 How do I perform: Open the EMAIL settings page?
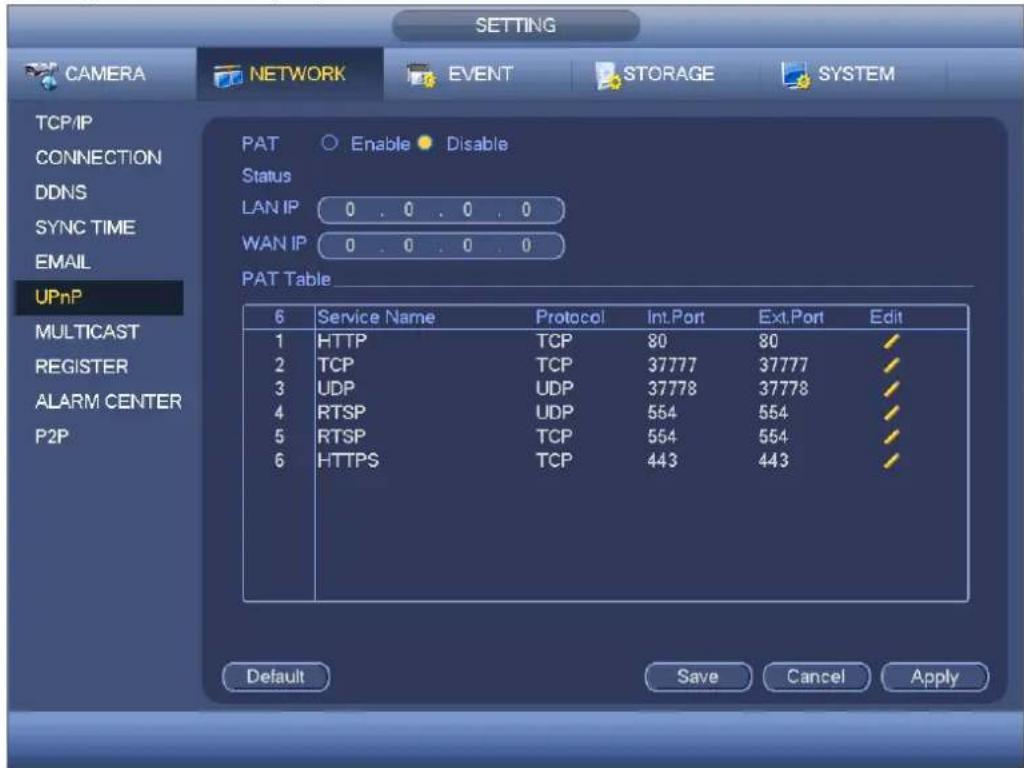tap(63, 262)
